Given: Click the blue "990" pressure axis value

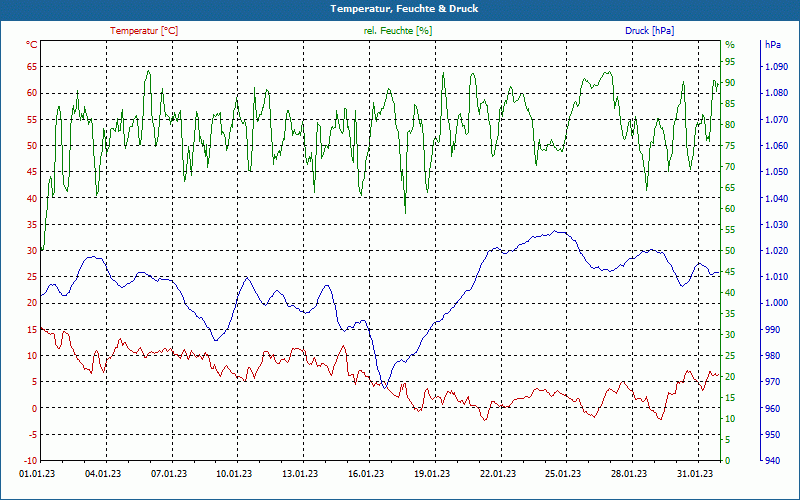Looking at the screenshot, I should coord(773,330).
